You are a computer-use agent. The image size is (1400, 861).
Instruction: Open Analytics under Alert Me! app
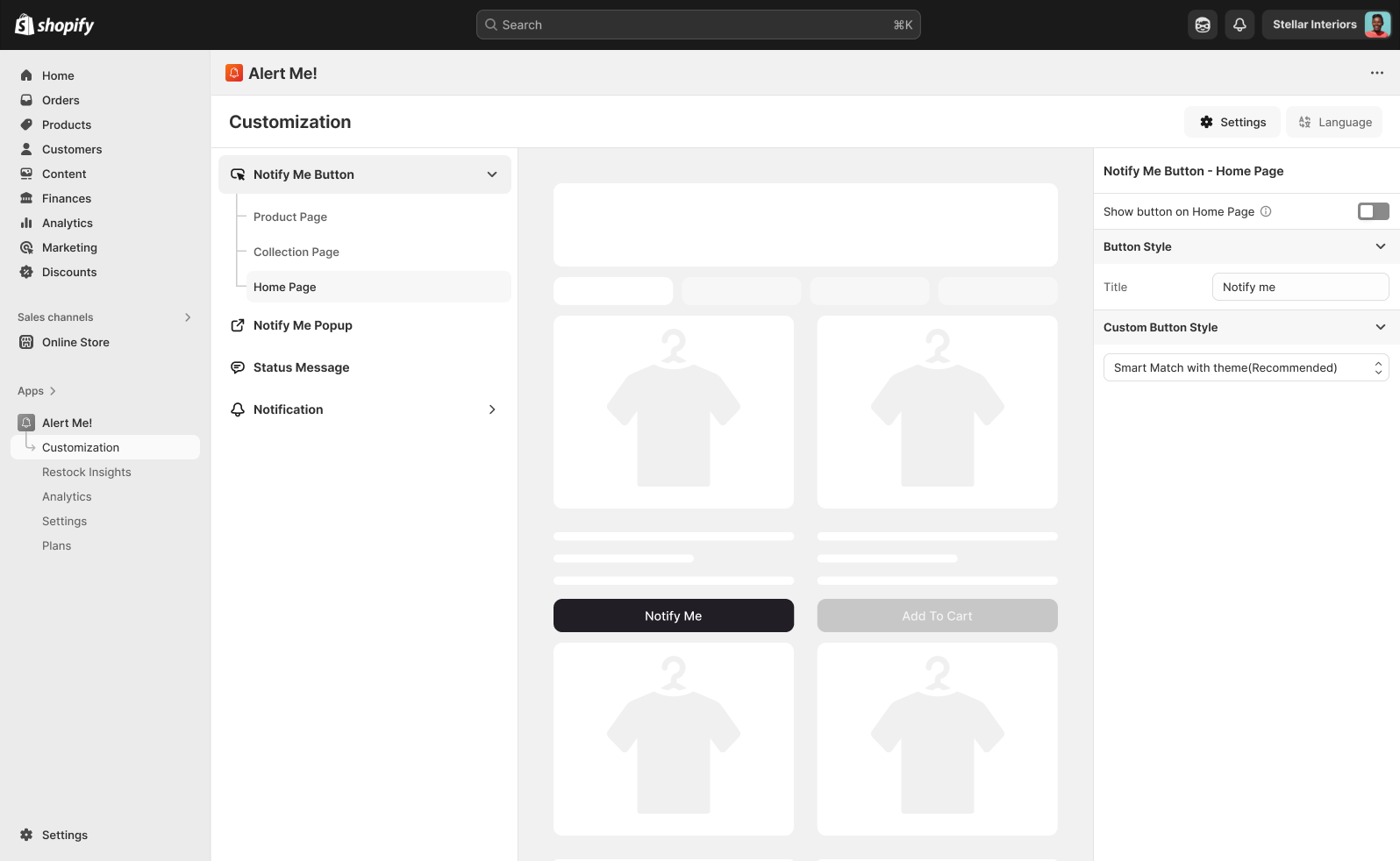[67, 496]
